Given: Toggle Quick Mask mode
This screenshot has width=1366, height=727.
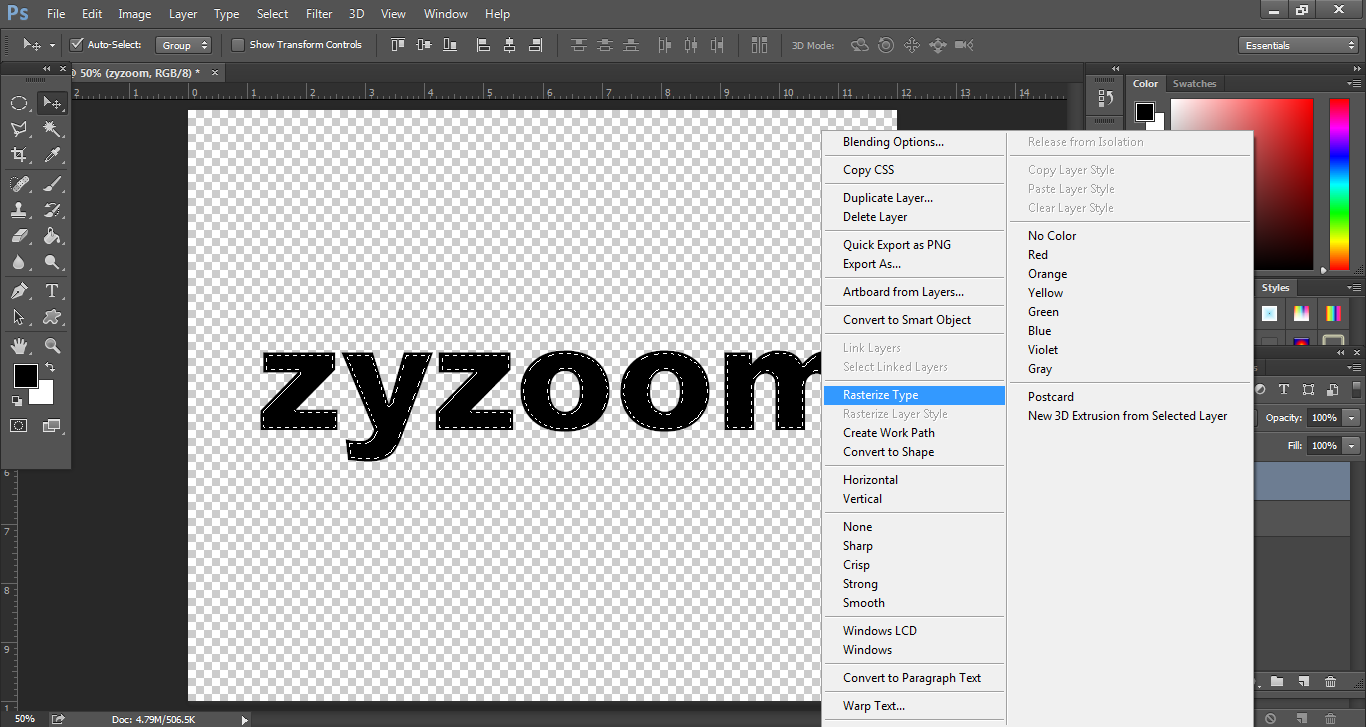Looking at the screenshot, I should coord(19,426).
